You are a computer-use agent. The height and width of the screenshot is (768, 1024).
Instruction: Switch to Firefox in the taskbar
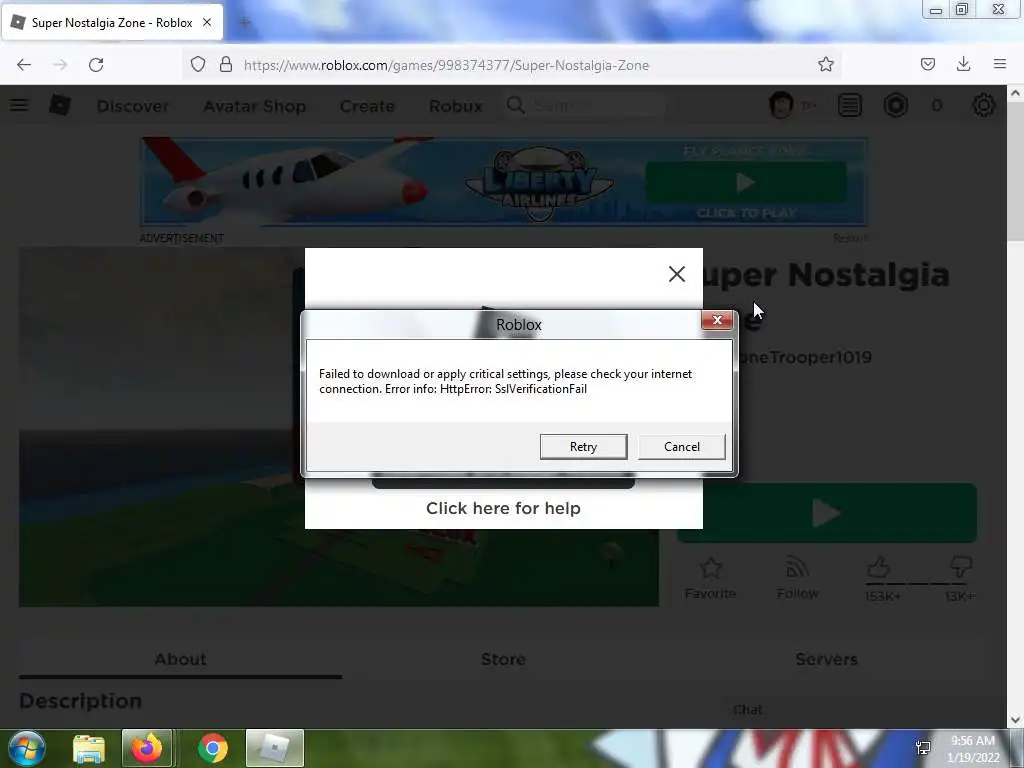tap(147, 748)
